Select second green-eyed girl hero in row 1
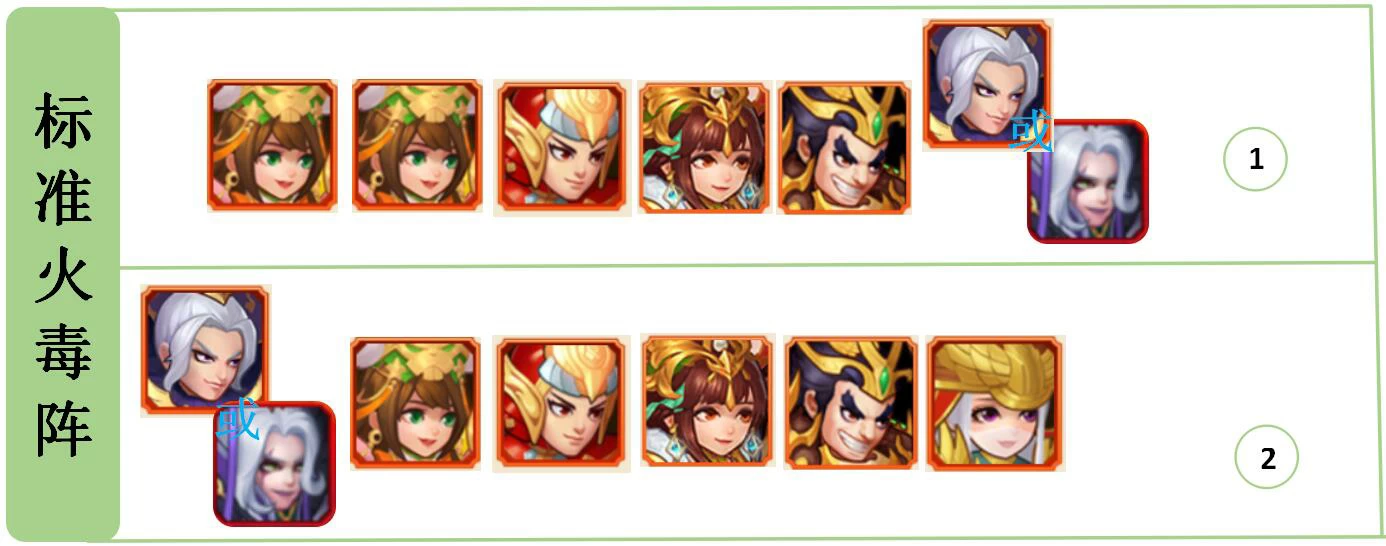The height and width of the screenshot is (546, 1386). (417, 146)
